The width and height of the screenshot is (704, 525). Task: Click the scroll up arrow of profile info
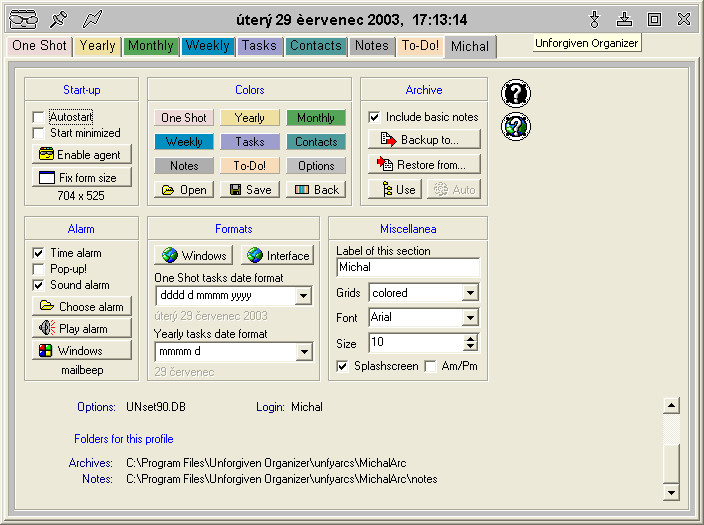(671, 406)
